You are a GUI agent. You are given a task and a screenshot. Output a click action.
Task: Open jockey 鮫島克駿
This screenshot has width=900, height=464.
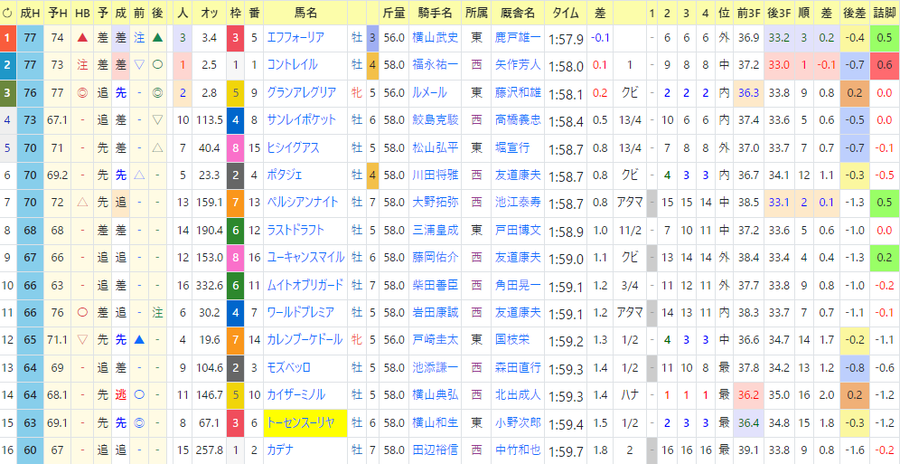(435, 121)
